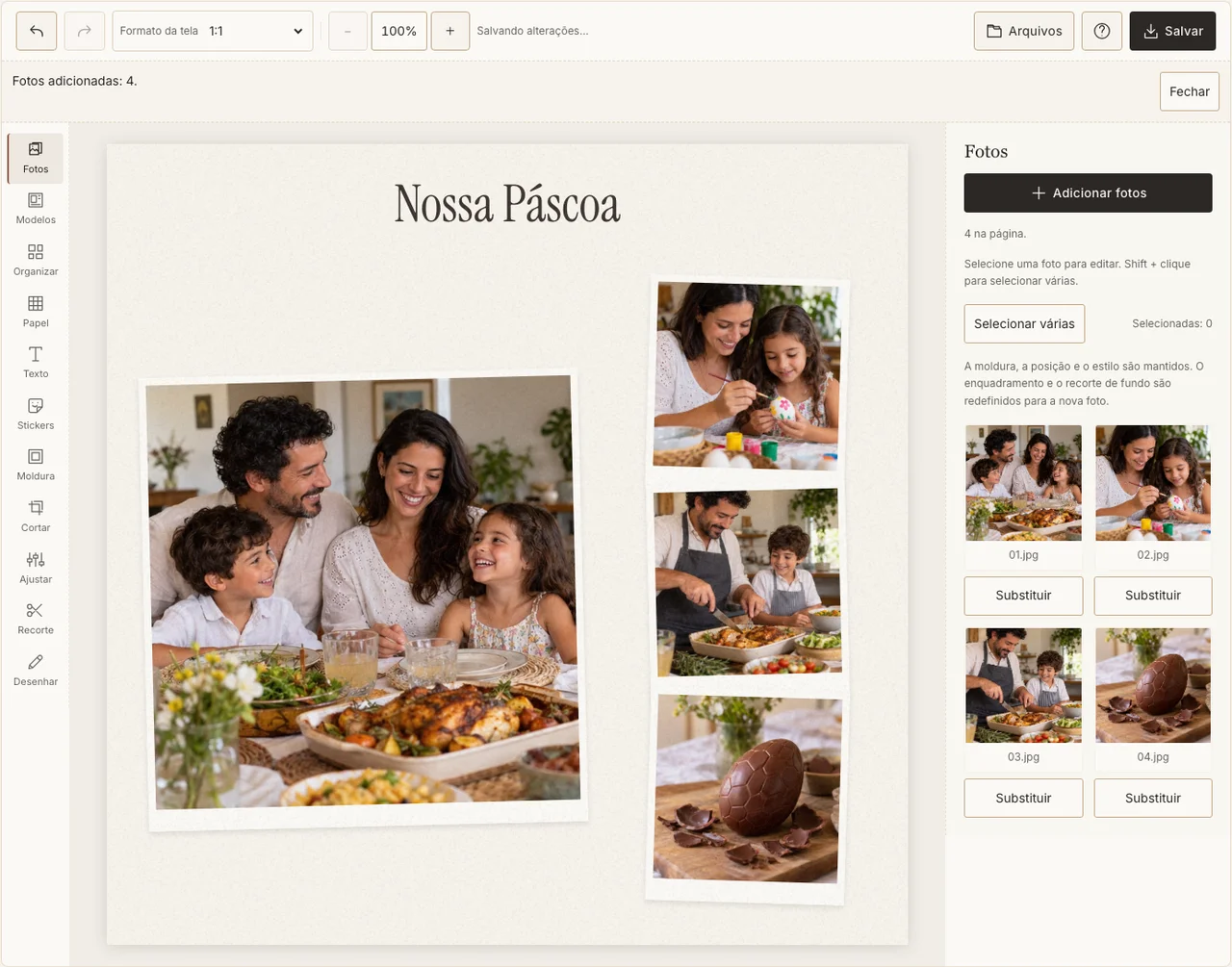
Task: Click the undo arrow button
Action: point(37,31)
